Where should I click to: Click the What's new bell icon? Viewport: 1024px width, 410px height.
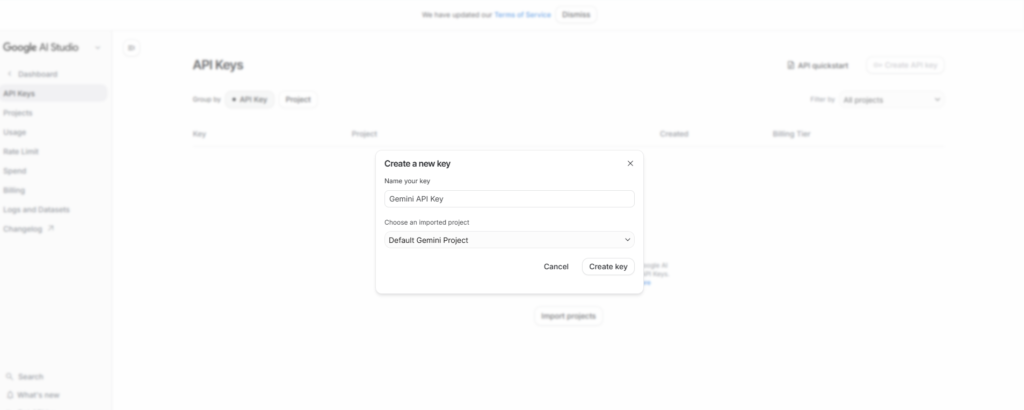[x=9, y=395]
